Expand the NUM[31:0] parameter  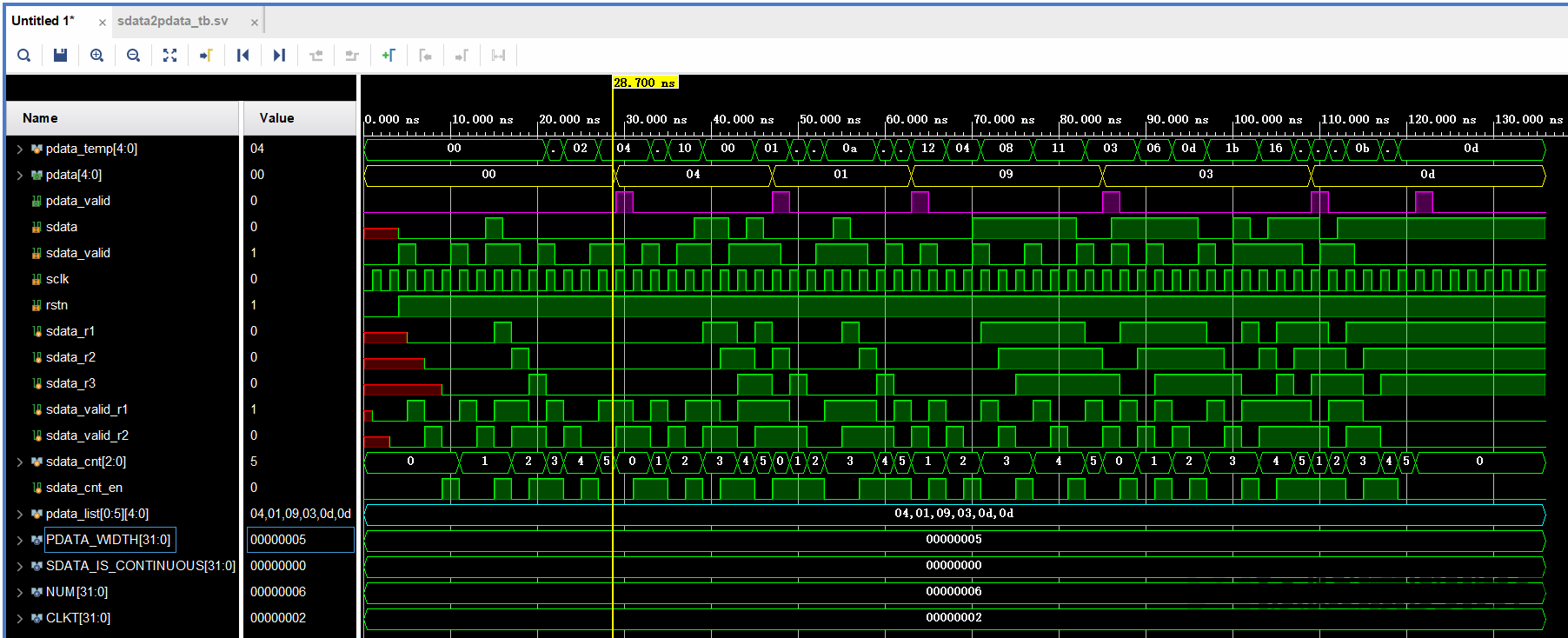[19, 592]
